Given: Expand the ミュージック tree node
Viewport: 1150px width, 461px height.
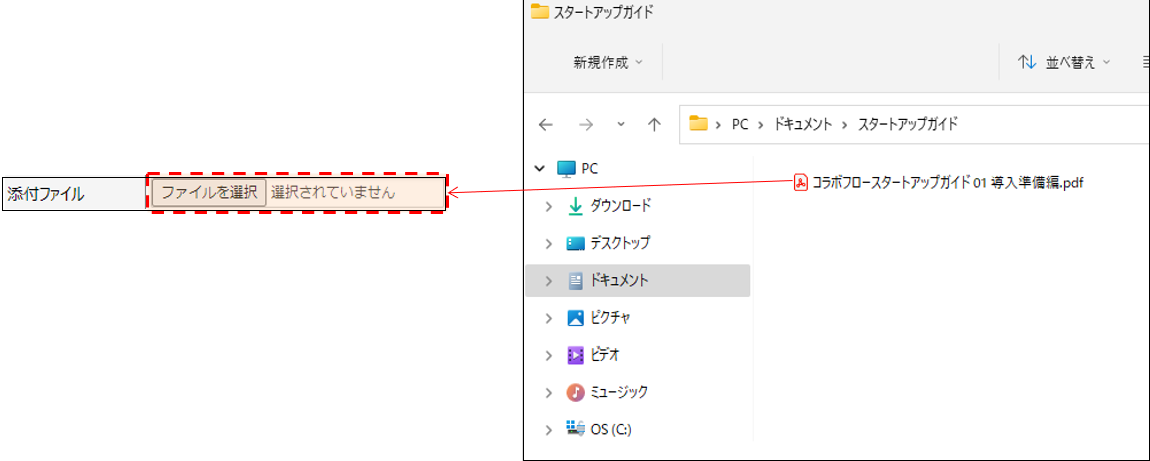Looking at the screenshot, I should point(549,393).
